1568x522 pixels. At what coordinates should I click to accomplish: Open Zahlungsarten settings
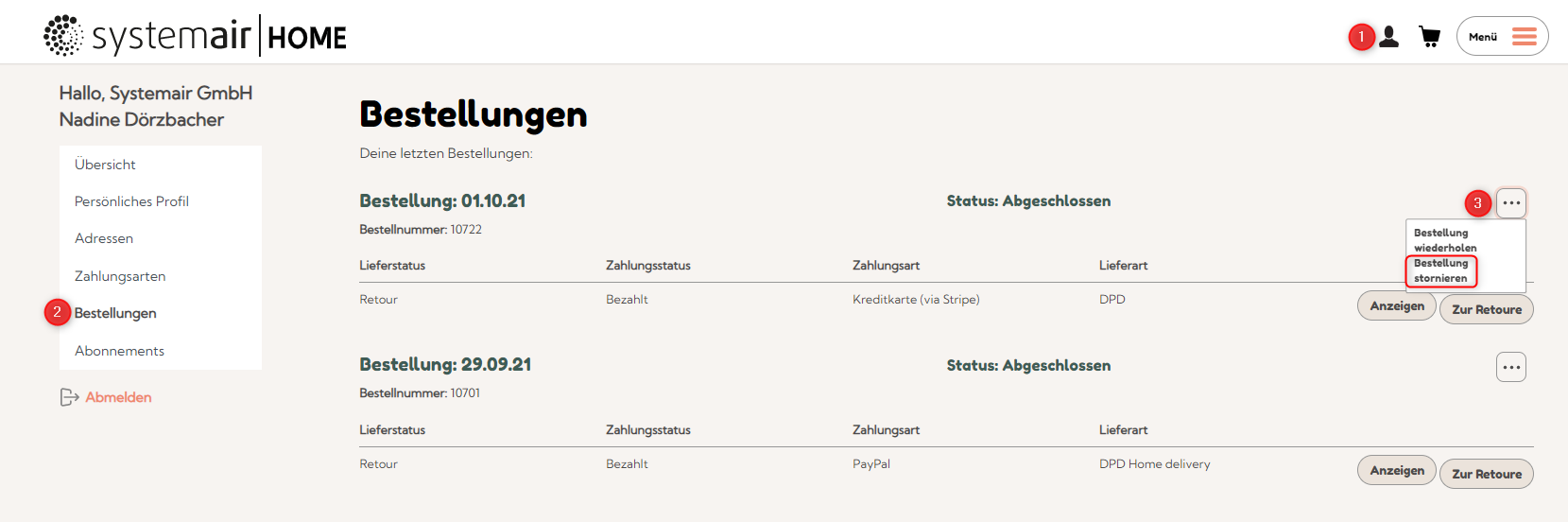pos(120,276)
